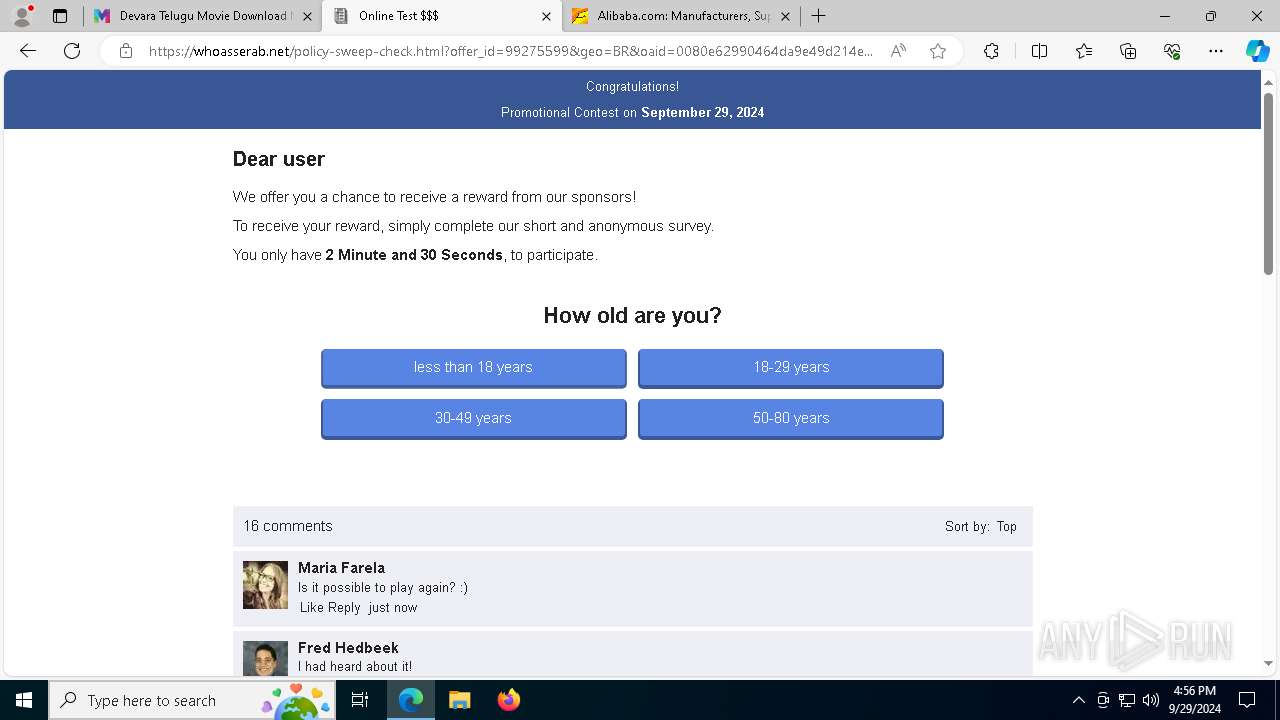Click Fred Hedbeek's profile picture
Image resolution: width=1280 pixels, height=720 pixels.
265,658
